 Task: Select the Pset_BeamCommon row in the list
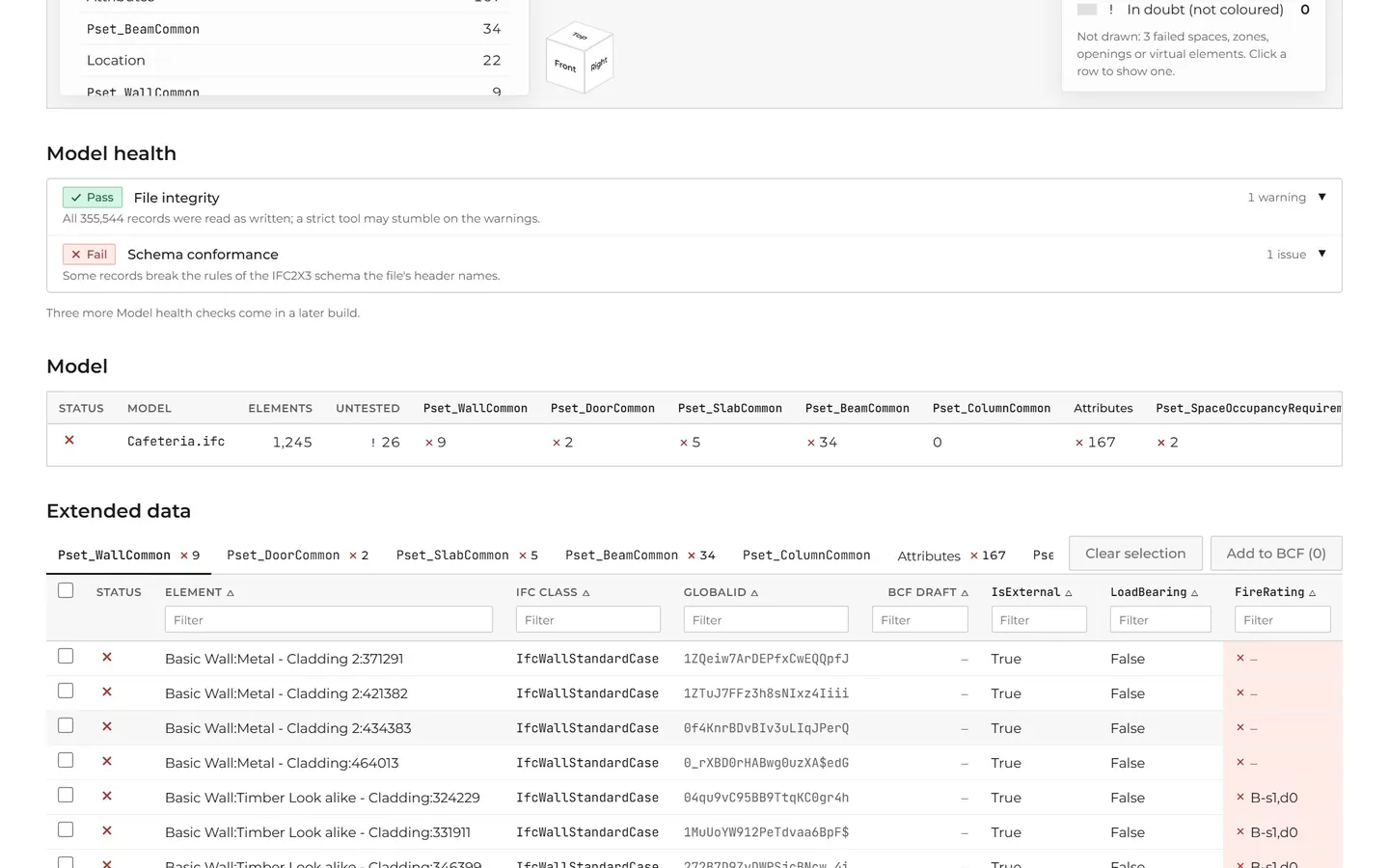(294, 29)
